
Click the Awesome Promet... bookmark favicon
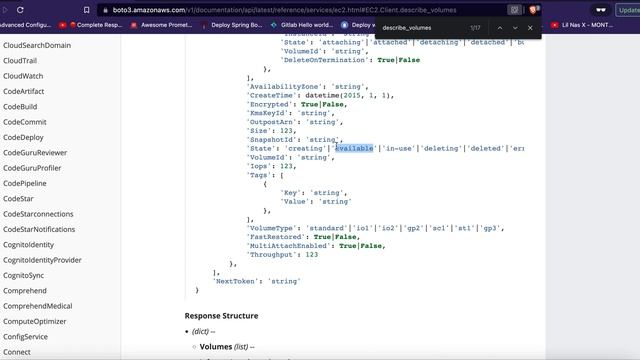click(x=134, y=25)
